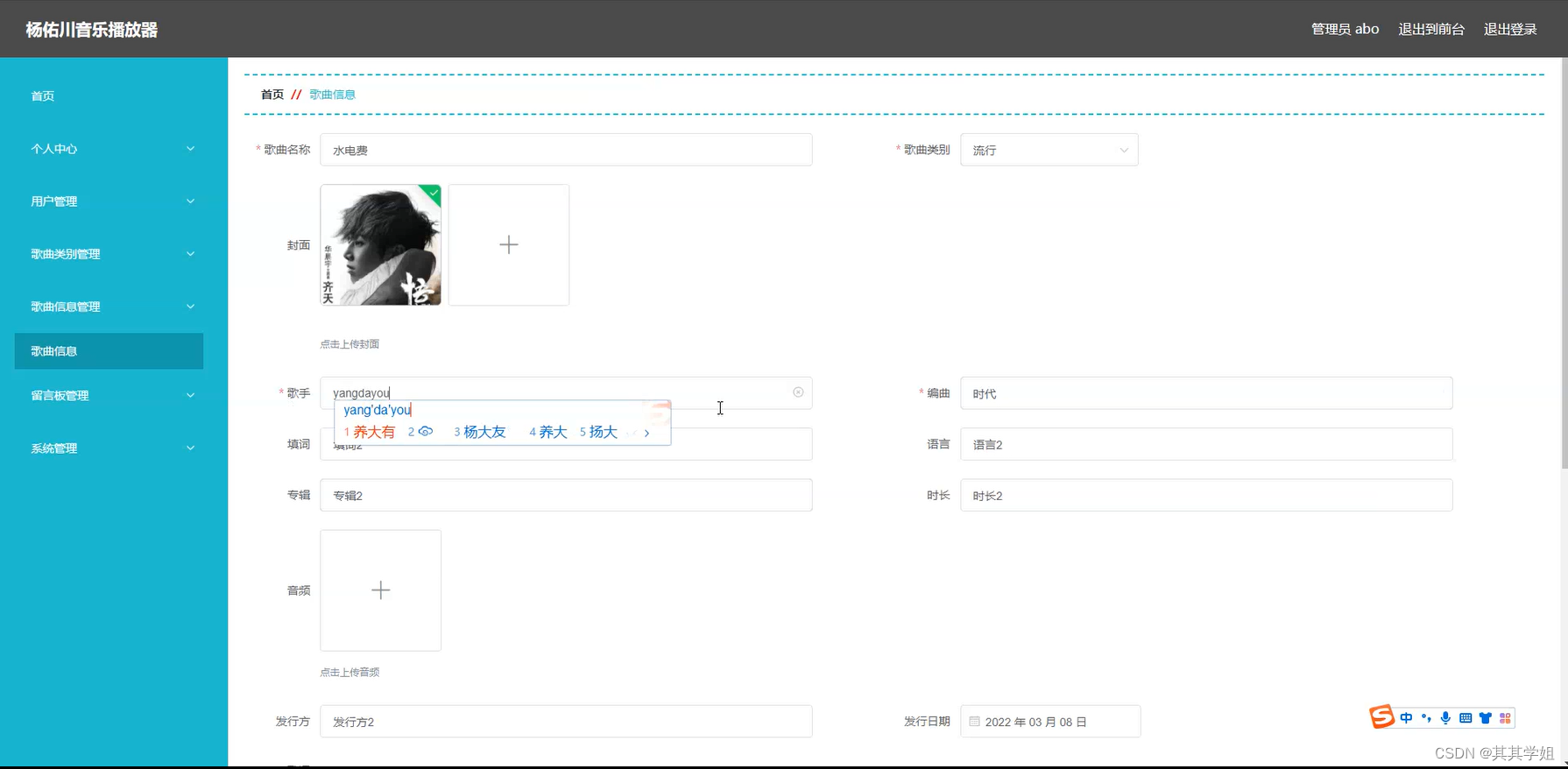Screen dimensions: 1568x769
Task: Choose IME candidate 1 养大有
Action: (x=370, y=432)
